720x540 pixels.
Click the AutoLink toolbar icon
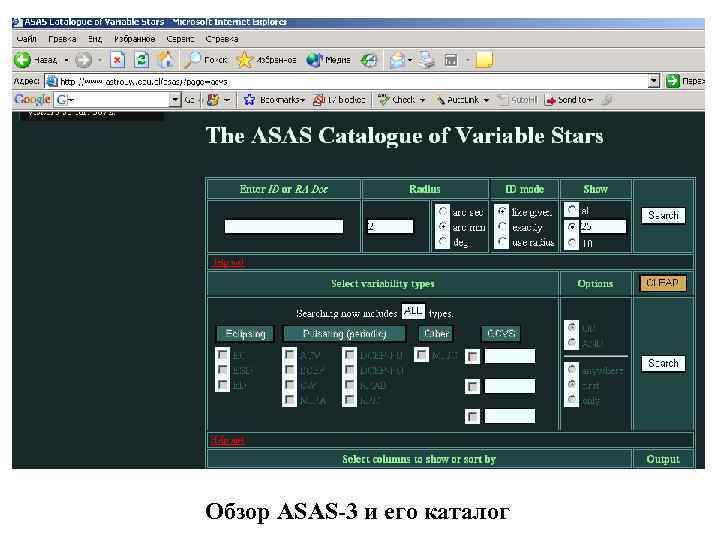click(440, 100)
